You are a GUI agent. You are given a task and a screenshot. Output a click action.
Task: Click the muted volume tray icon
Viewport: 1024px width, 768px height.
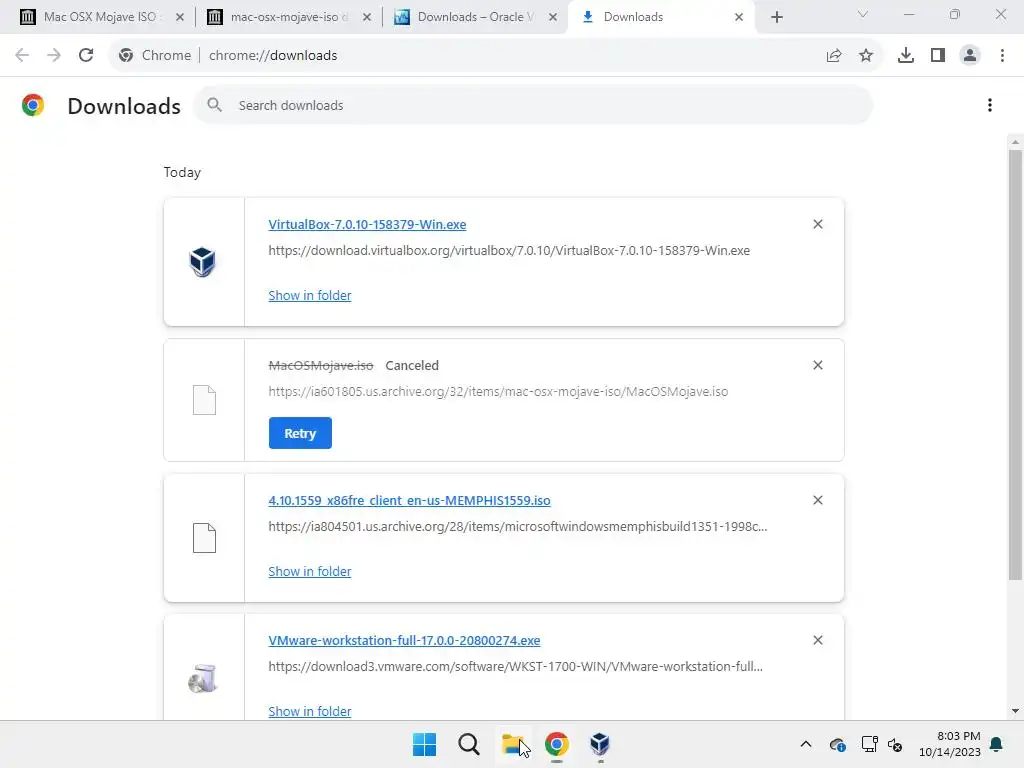click(x=895, y=744)
